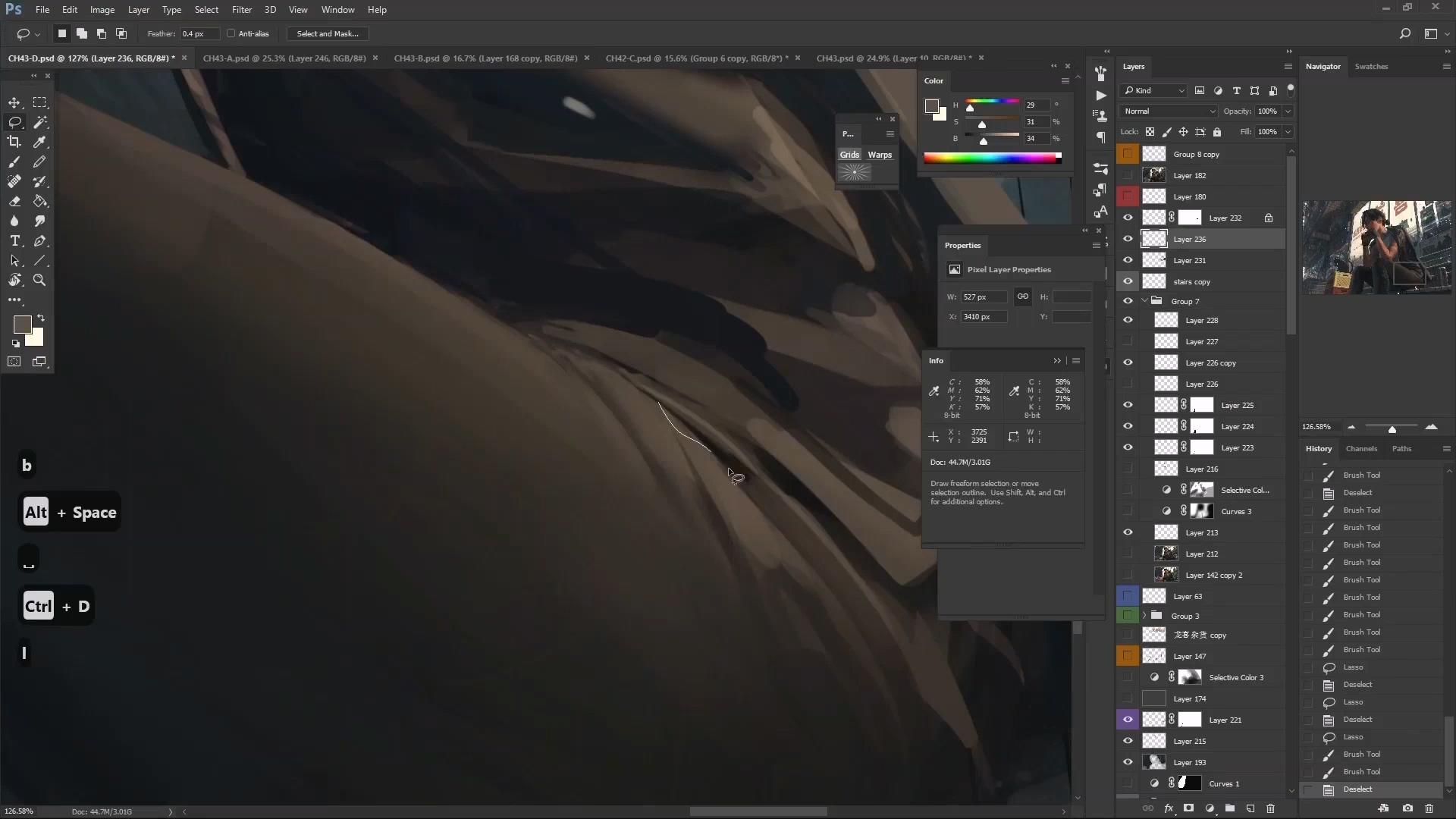The image size is (1456, 819).
Task: Click the Navigator preview thumbnail
Action: (x=1376, y=247)
